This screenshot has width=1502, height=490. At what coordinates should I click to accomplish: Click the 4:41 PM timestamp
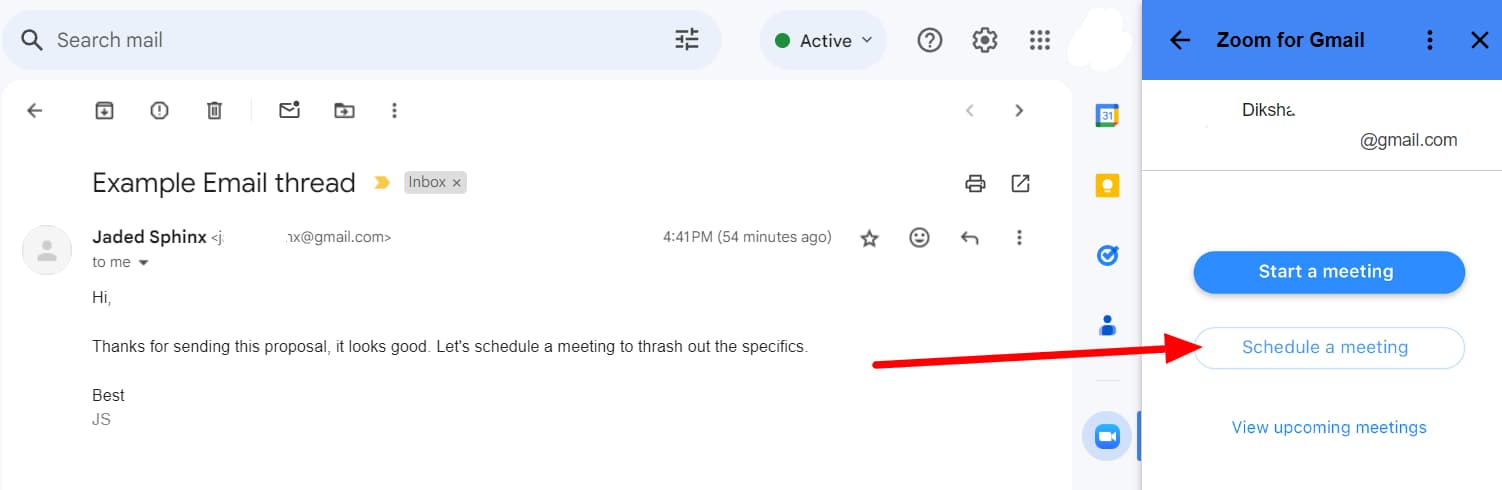747,237
